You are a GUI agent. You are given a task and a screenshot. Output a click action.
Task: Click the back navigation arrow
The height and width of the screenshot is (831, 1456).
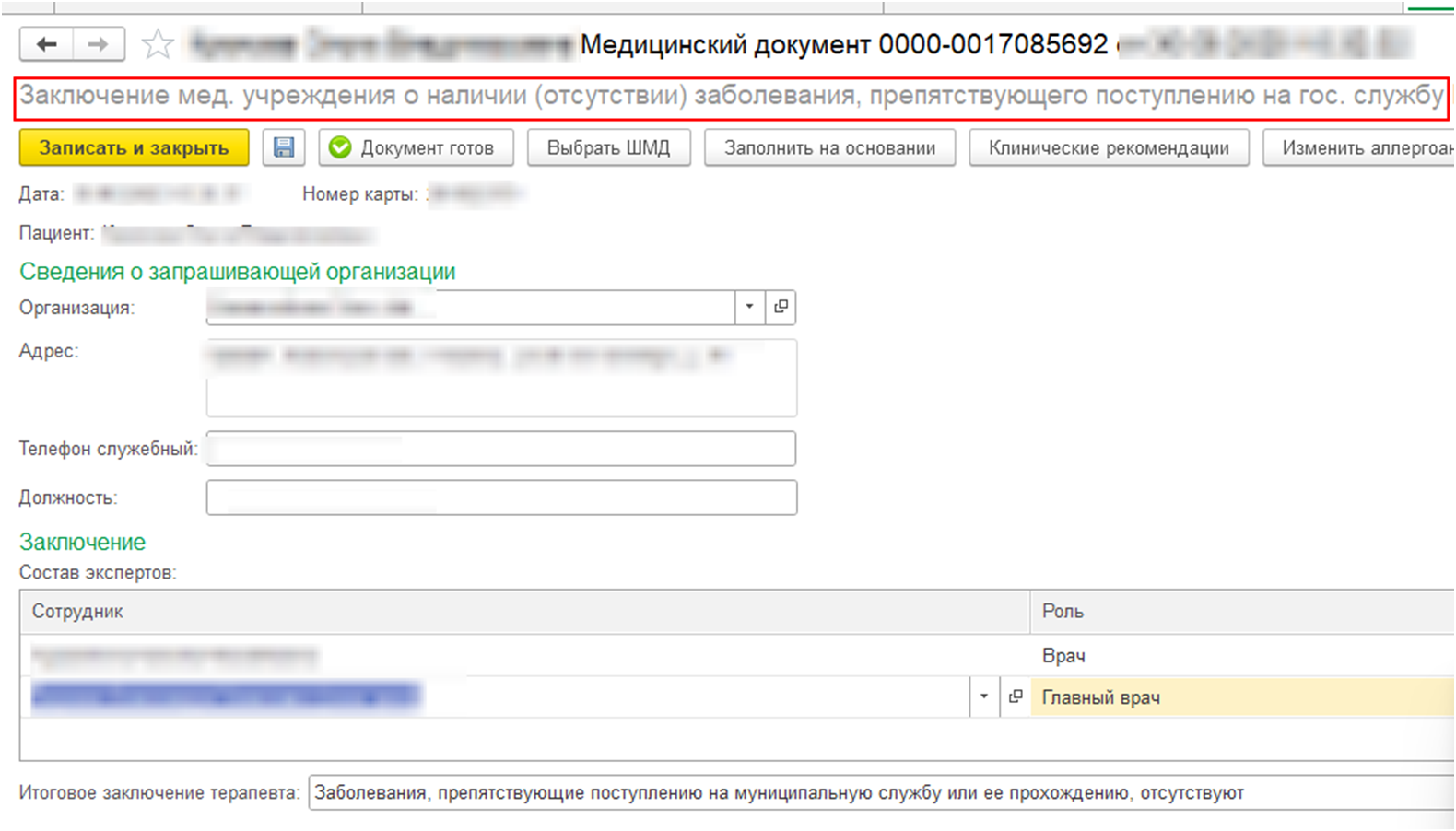point(47,44)
